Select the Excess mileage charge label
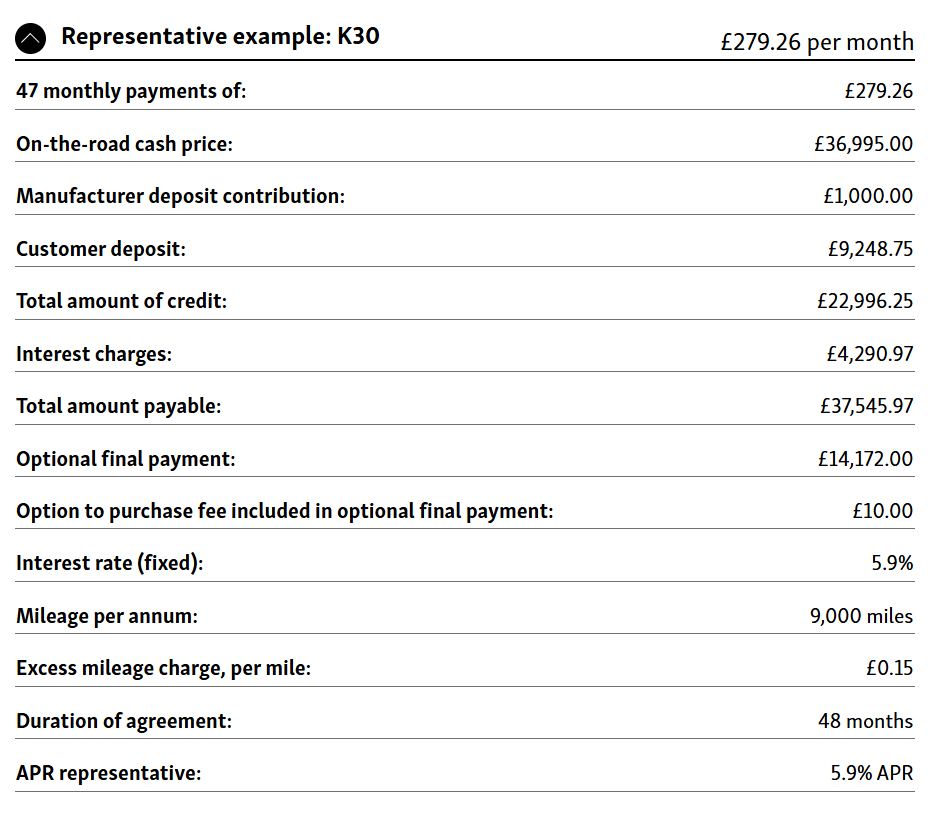 [x=163, y=668]
